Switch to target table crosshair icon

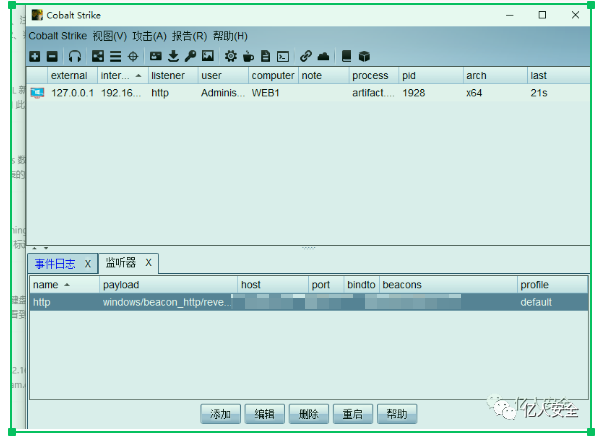[x=133, y=57]
